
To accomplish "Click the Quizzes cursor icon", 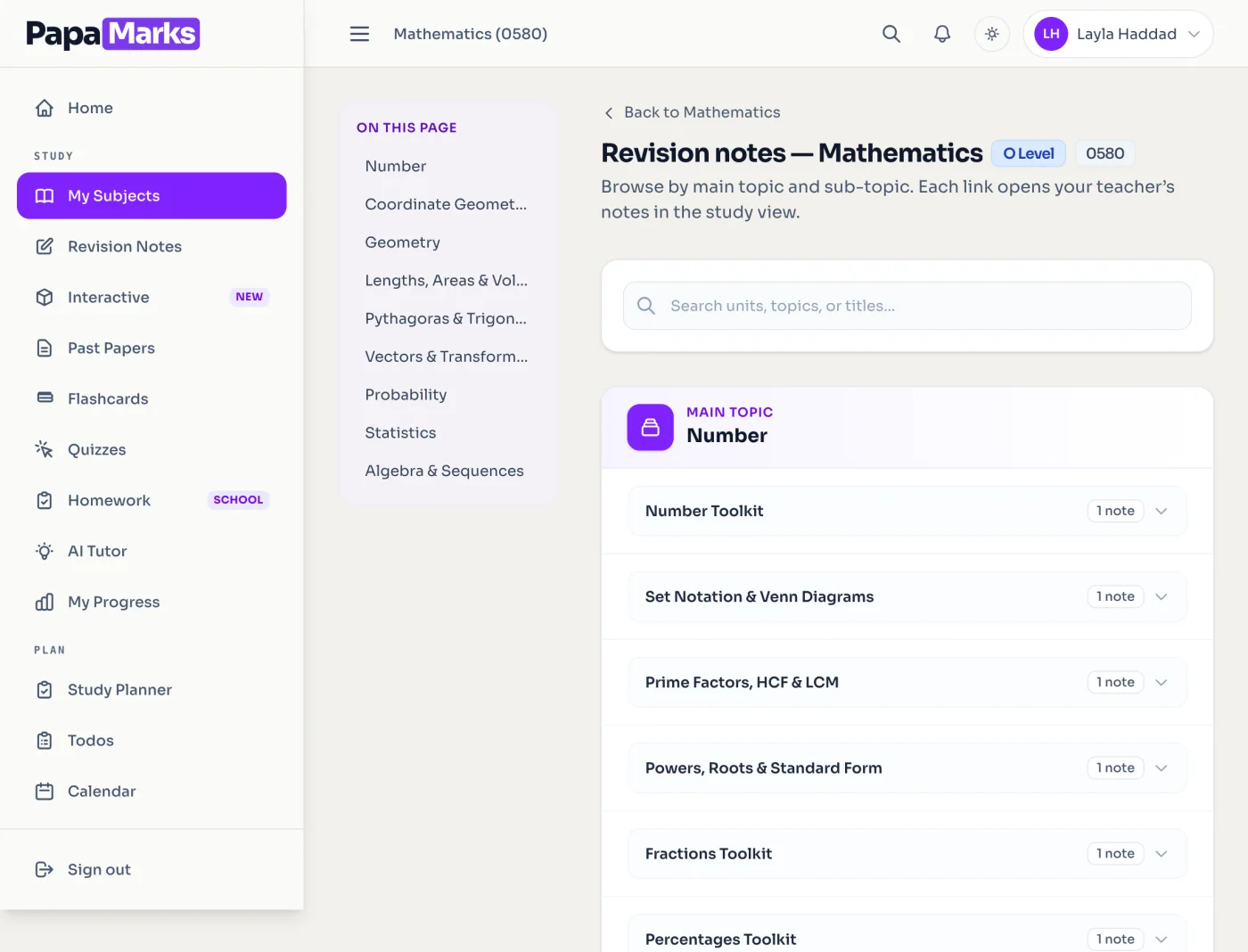I will (45, 449).
